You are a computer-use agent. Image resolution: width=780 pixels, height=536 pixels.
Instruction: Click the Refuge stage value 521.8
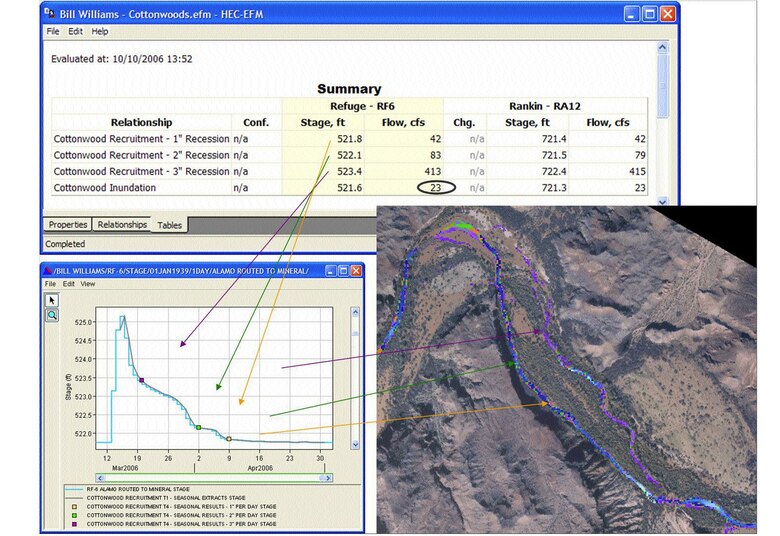click(349, 139)
